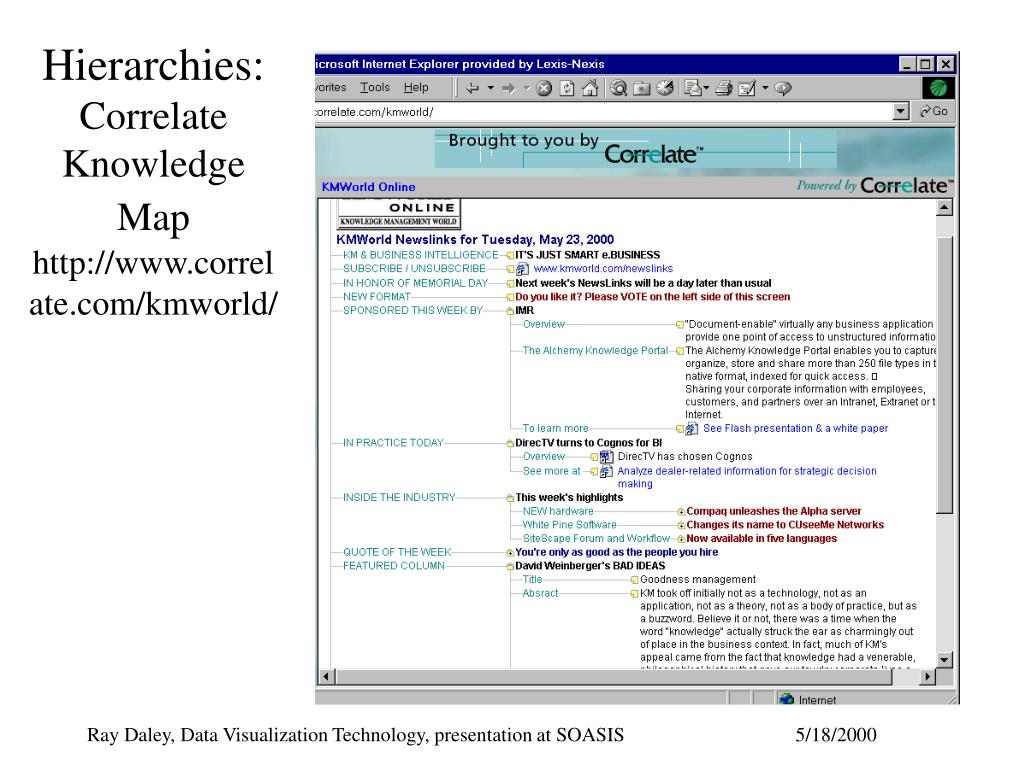Expand Now available in five languages node

point(681,539)
